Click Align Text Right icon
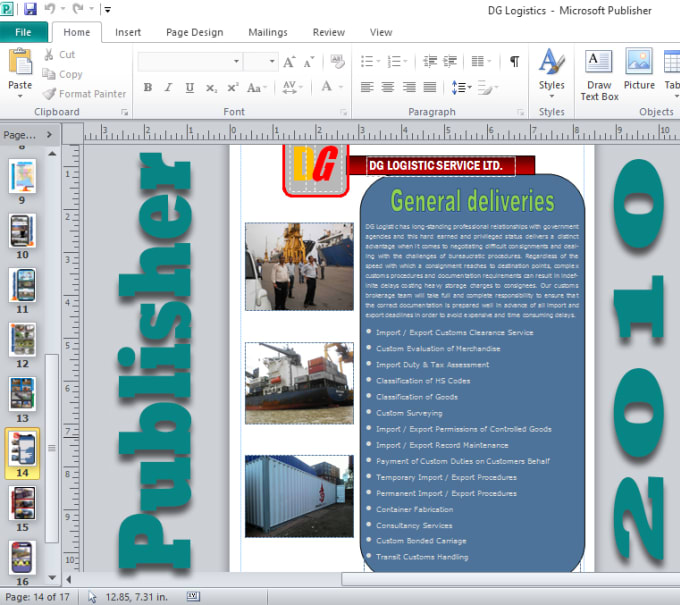Screen dimensions: 680x605 pos(409,88)
